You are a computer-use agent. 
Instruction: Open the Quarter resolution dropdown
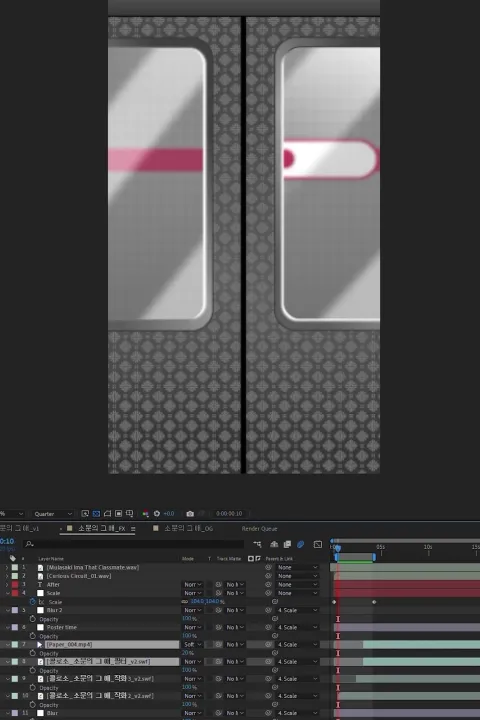pos(53,514)
